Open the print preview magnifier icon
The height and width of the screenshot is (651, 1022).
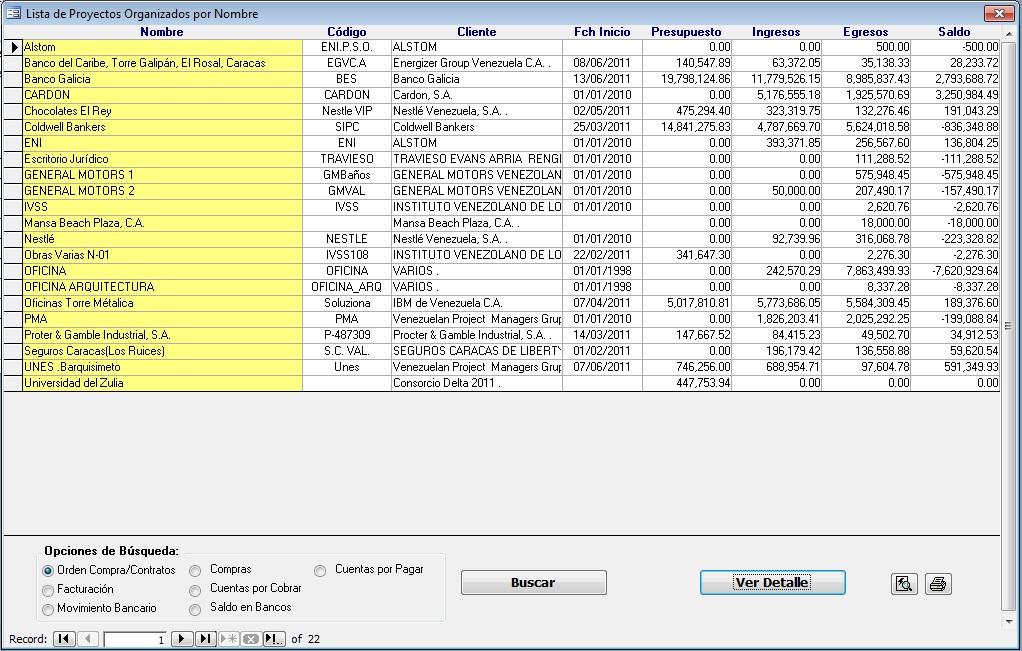904,583
